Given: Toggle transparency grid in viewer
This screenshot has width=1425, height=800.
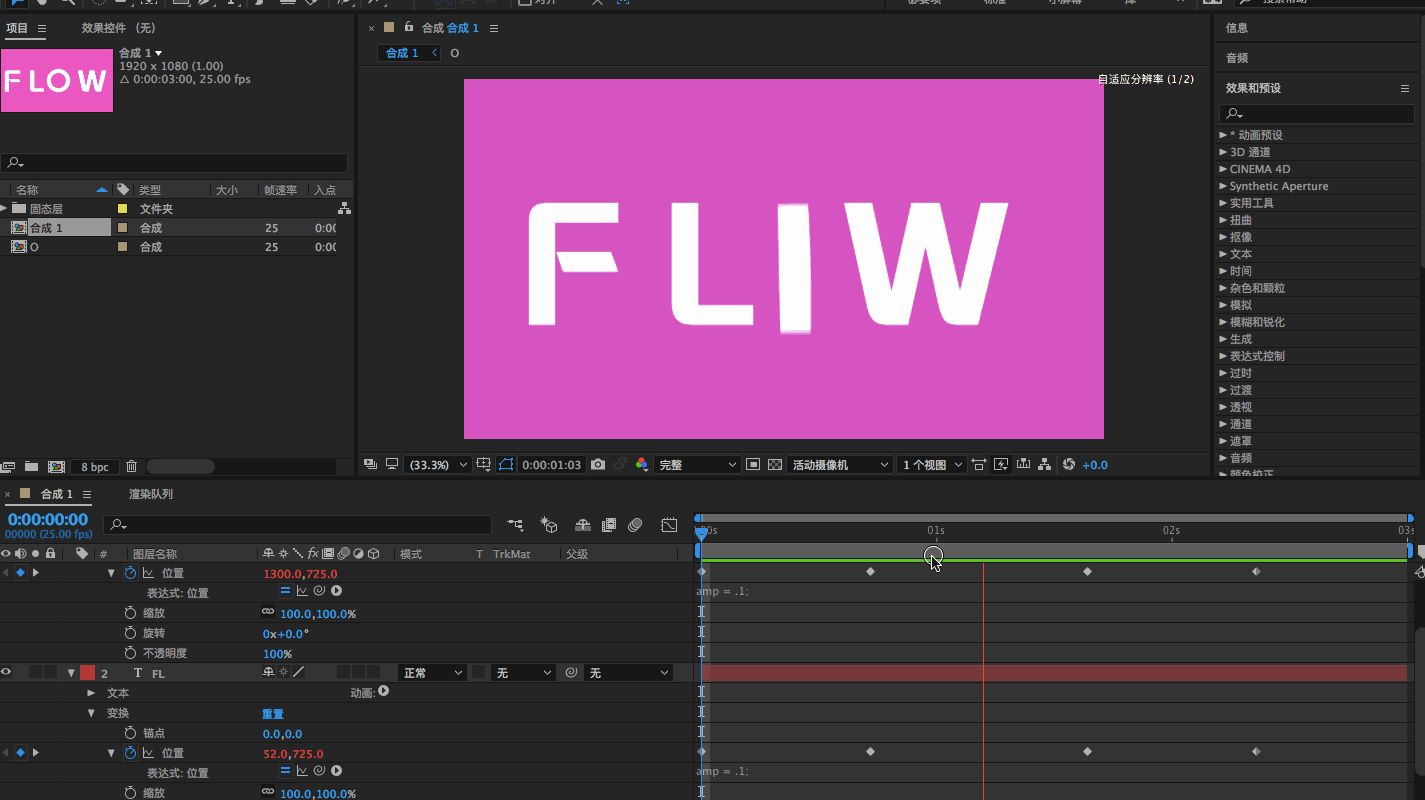Looking at the screenshot, I should click(775, 465).
